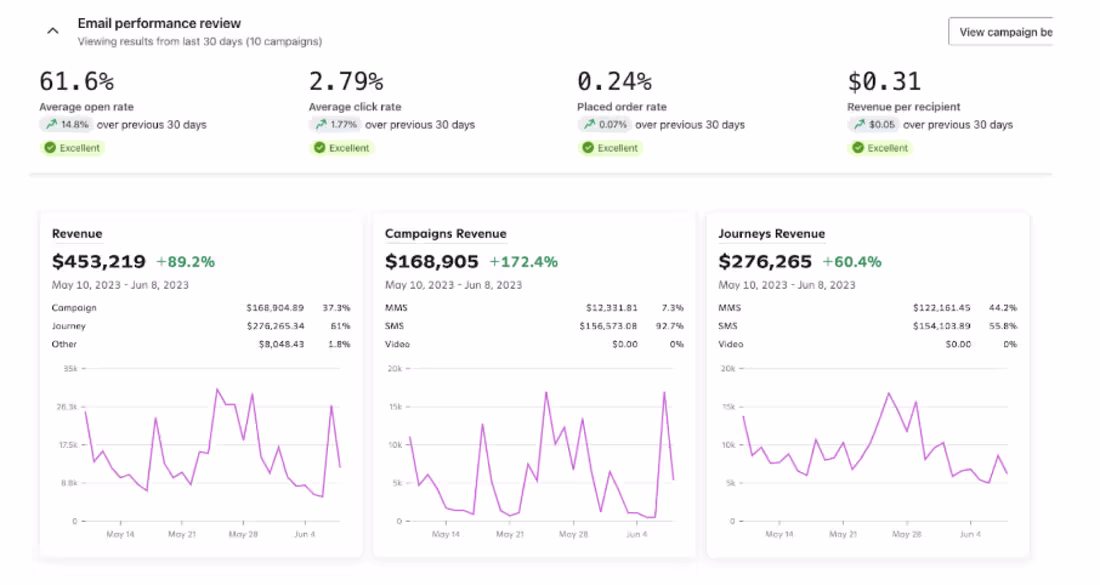Image resolution: width=1100 pixels, height=585 pixels.
Task: Click the +89.2% revenue change
Action: 185,262
